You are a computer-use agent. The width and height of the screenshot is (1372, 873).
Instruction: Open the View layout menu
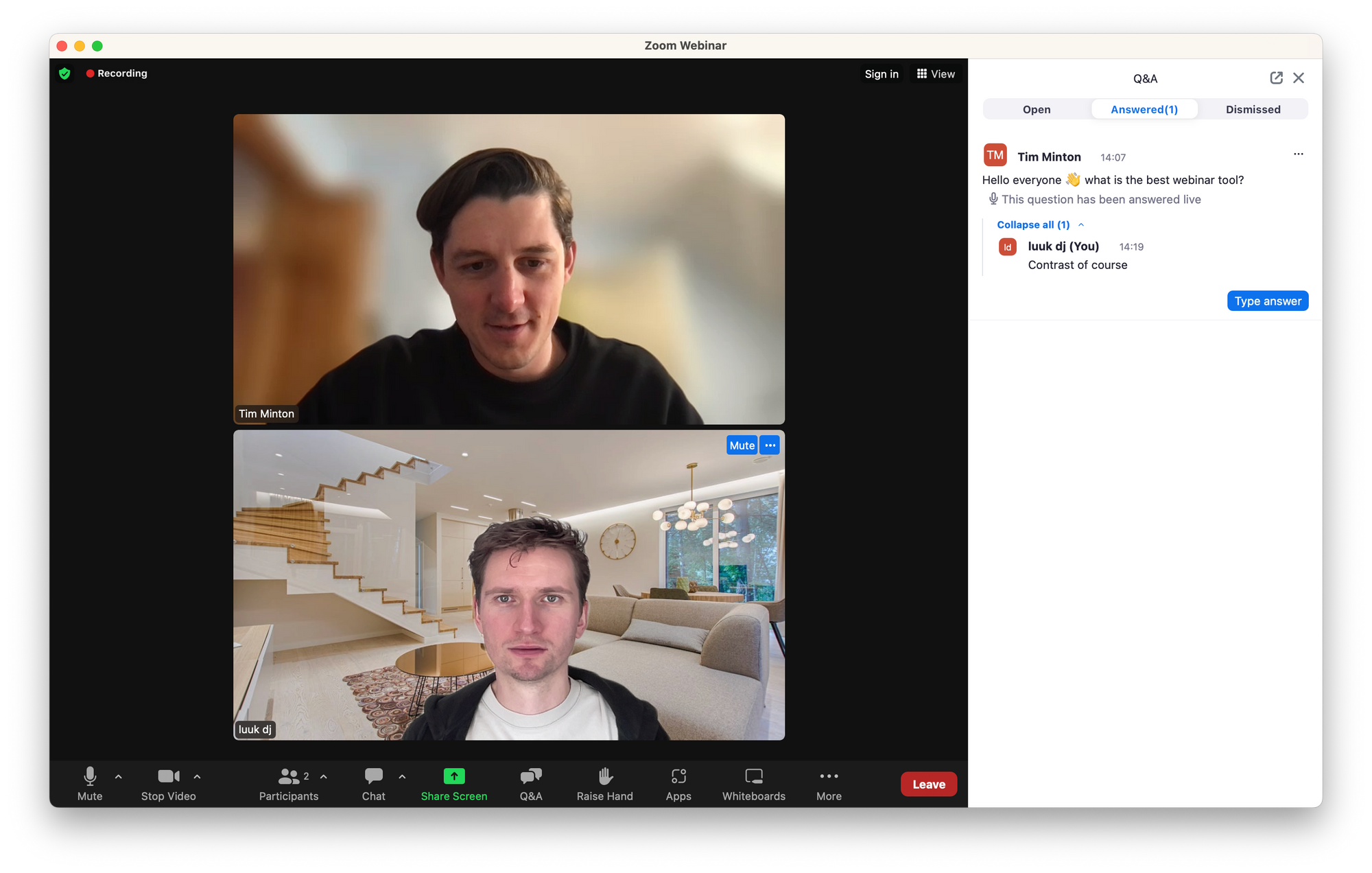[936, 74]
